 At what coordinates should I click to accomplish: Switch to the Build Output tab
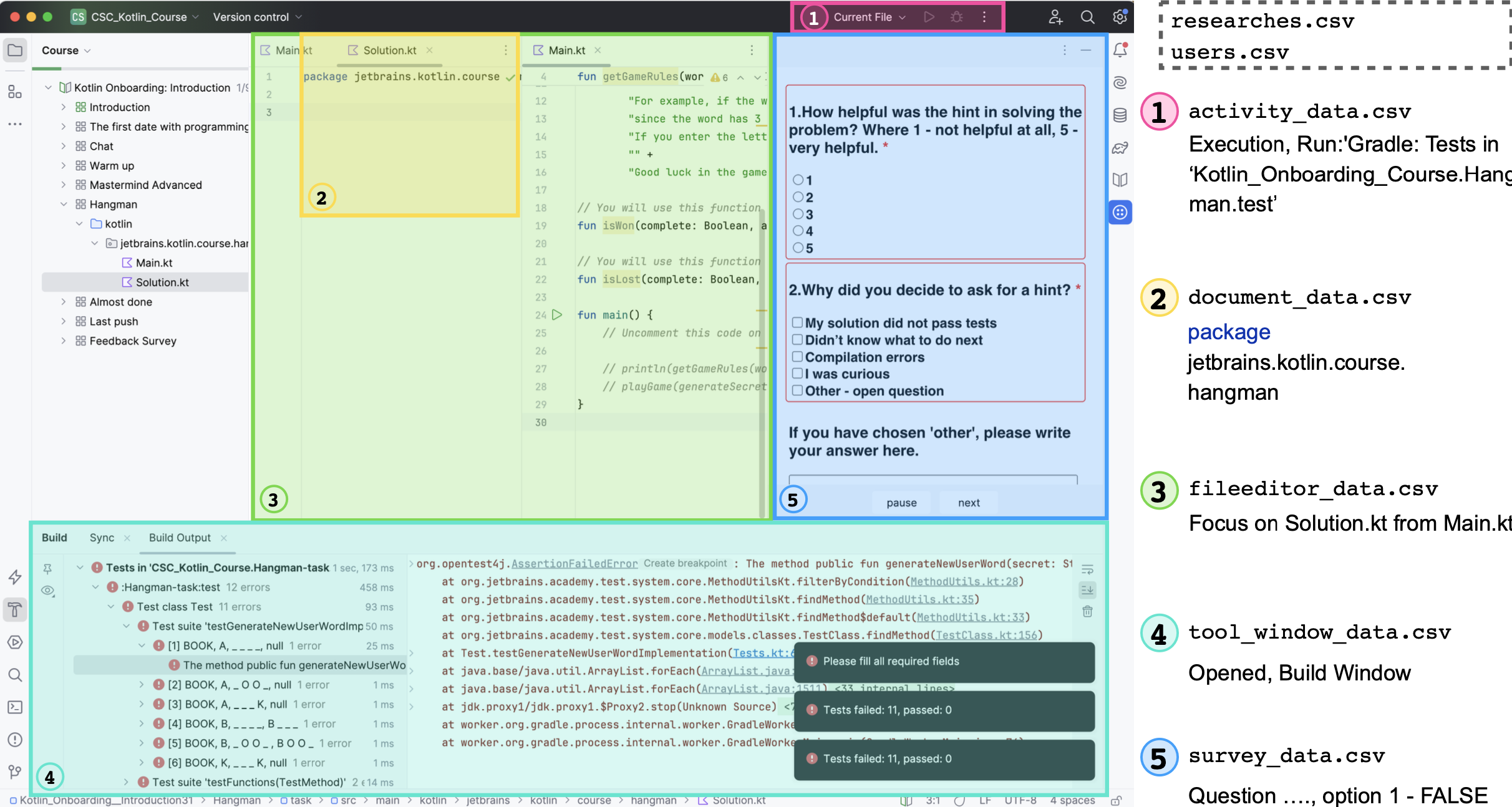tap(180, 538)
